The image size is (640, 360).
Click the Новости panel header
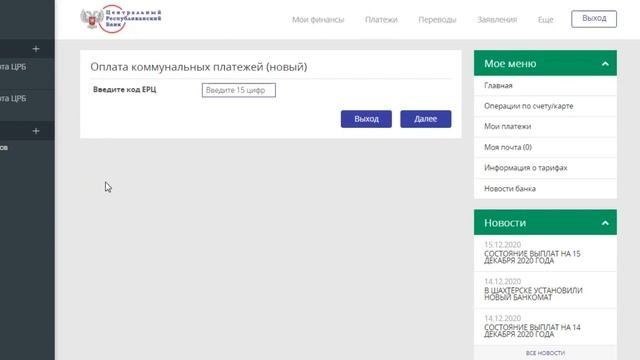[x=545, y=222]
